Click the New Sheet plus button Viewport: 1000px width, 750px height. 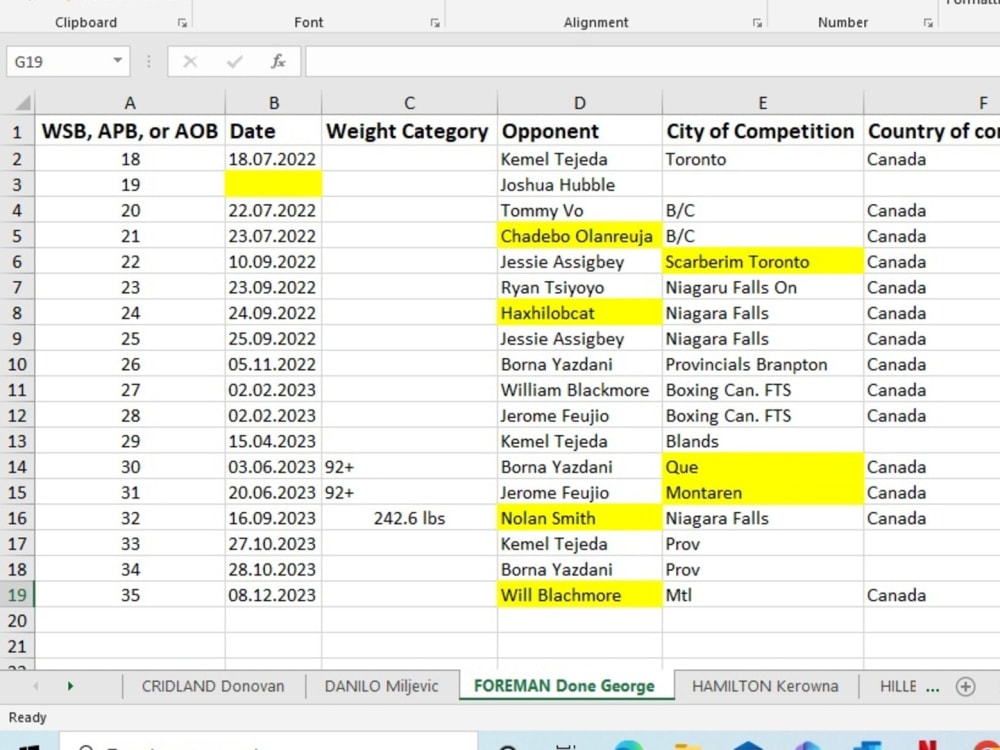(966, 686)
